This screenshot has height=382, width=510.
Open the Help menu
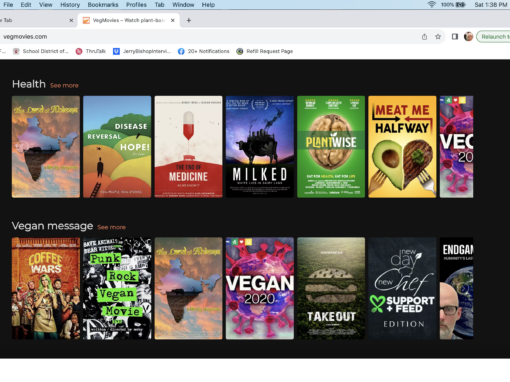point(208,5)
